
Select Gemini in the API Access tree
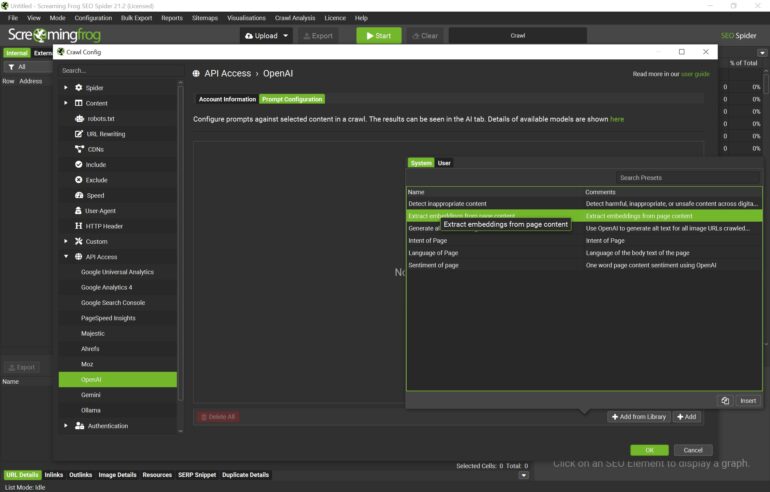pos(117,395)
